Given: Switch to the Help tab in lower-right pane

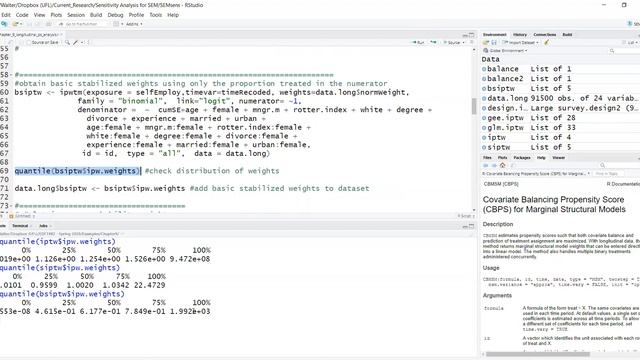Looking at the screenshot, I should click(x=541, y=158).
